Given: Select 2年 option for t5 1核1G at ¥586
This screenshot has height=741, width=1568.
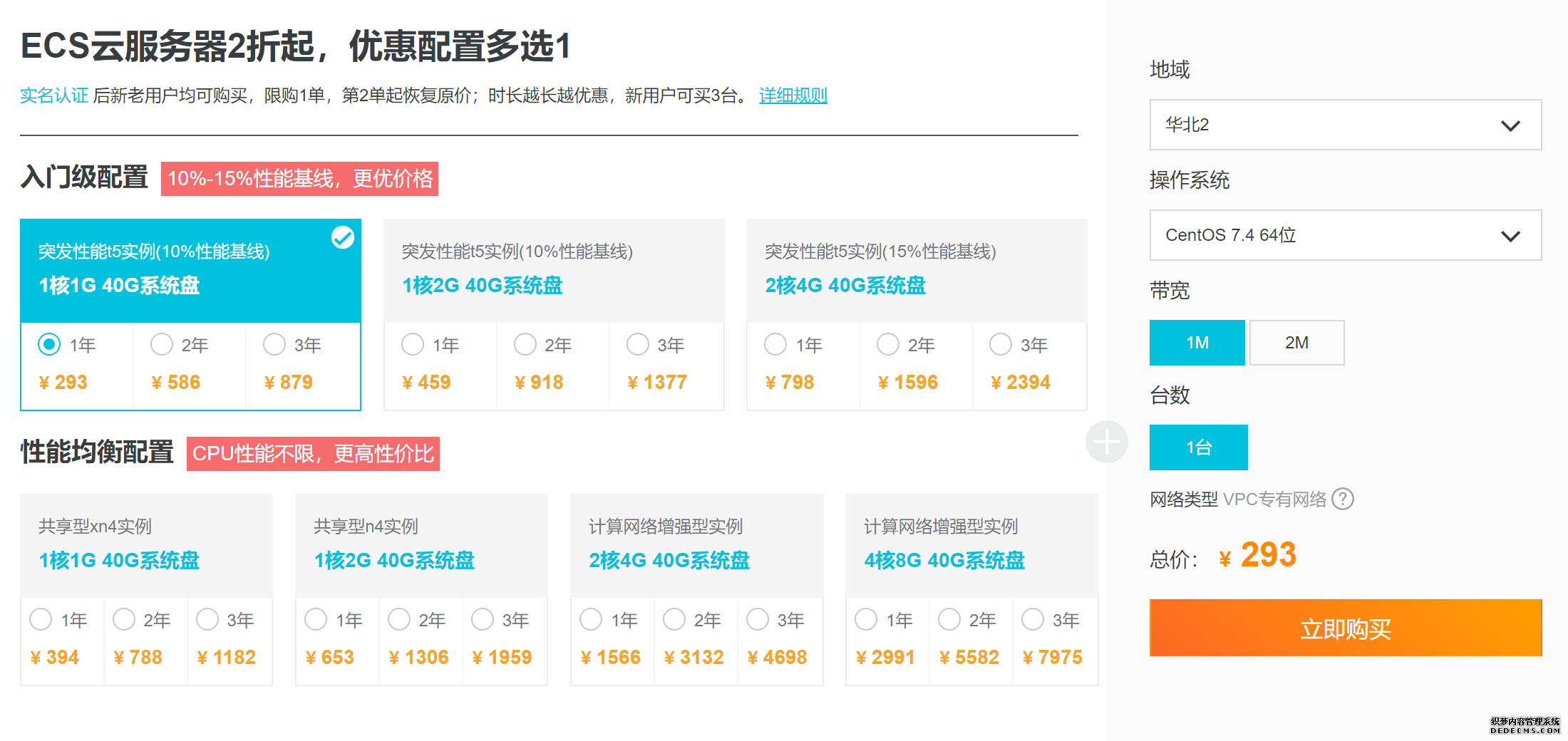Looking at the screenshot, I should point(162,345).
